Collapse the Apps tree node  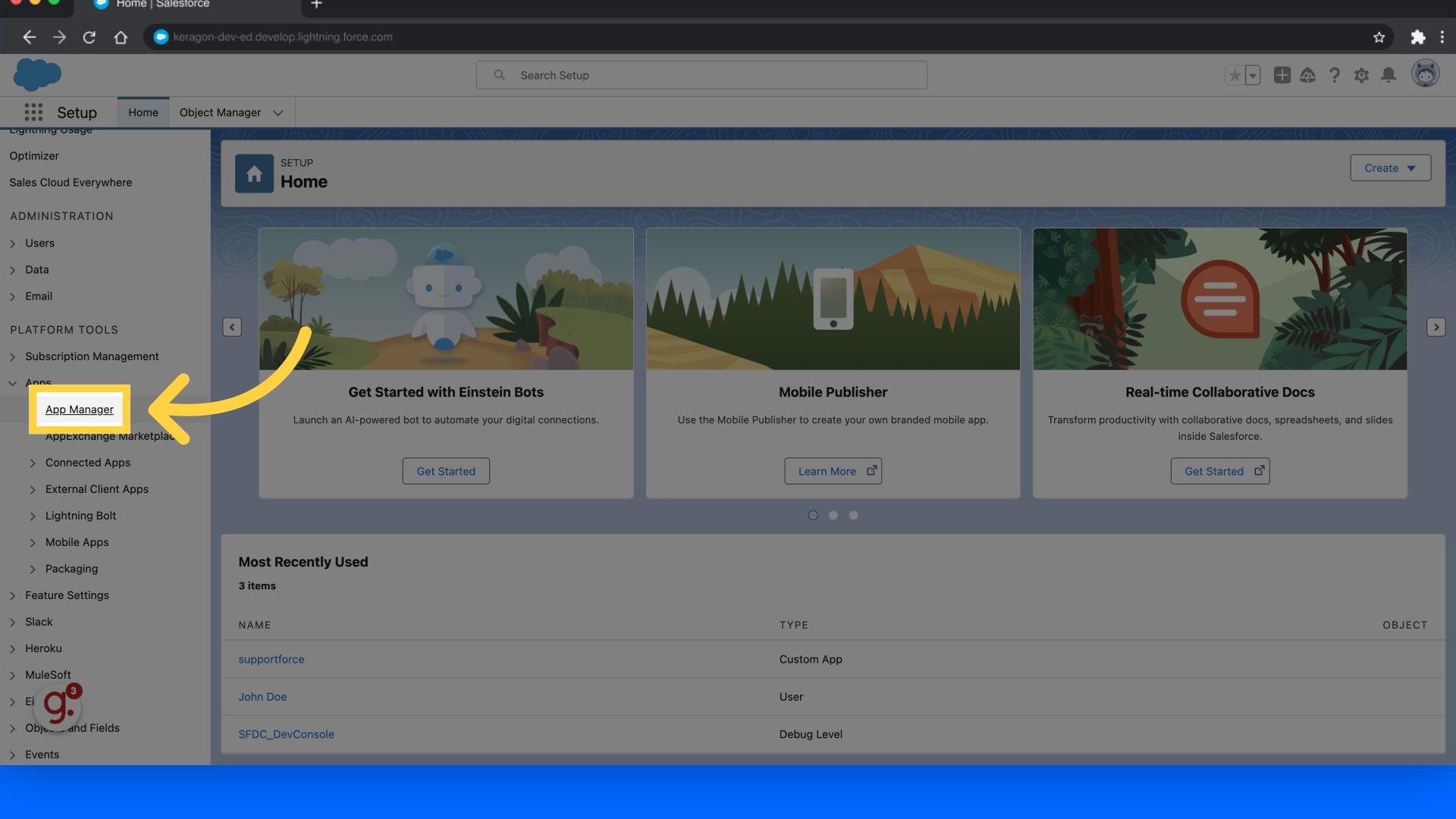pos(13,383)
